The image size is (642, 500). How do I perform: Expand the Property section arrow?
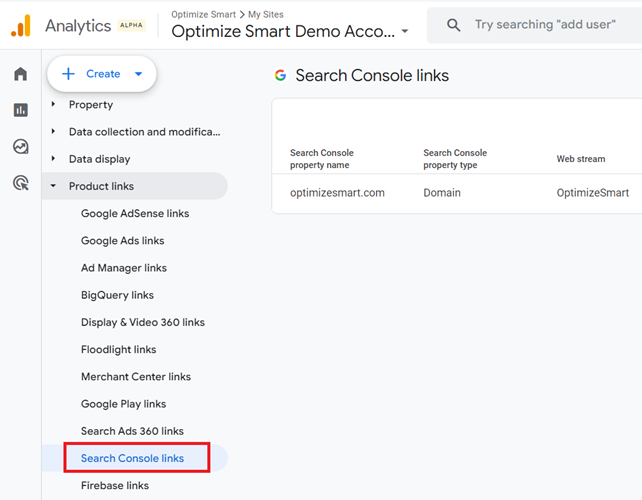(53, 104)
